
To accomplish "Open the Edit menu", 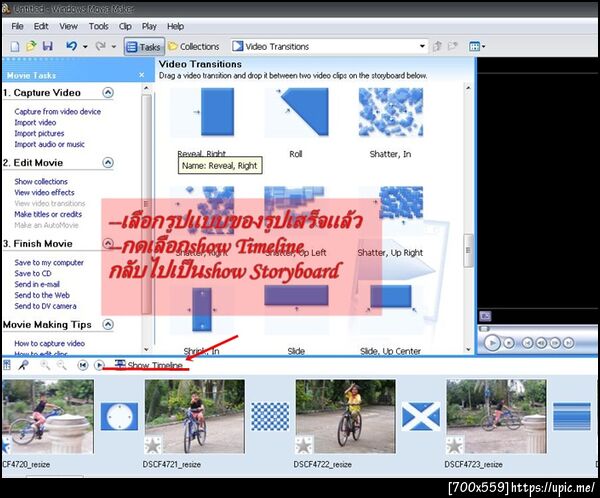I will click(x=41, y=26).
